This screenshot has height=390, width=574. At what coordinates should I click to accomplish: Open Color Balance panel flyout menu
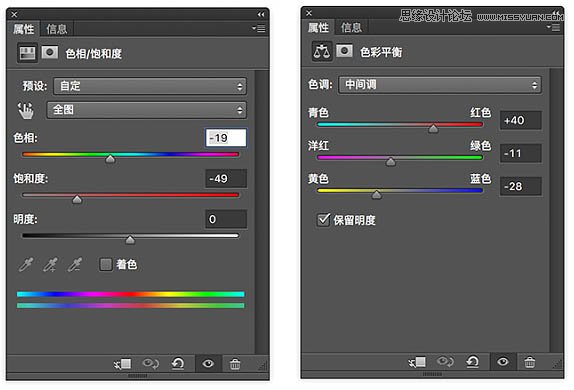coord(554,27)
